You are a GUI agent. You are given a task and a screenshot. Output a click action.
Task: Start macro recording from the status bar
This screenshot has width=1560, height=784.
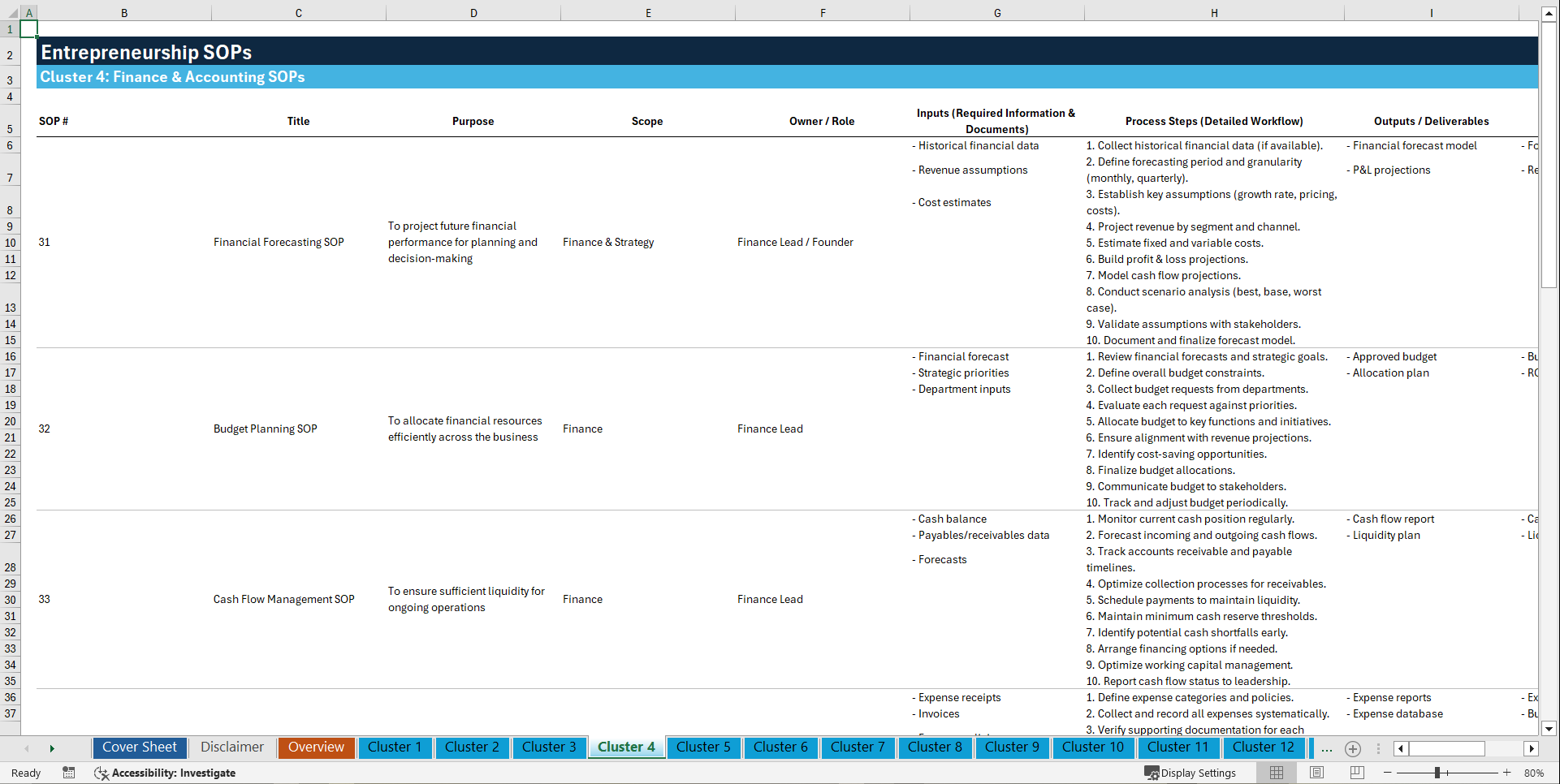(69, 773)
